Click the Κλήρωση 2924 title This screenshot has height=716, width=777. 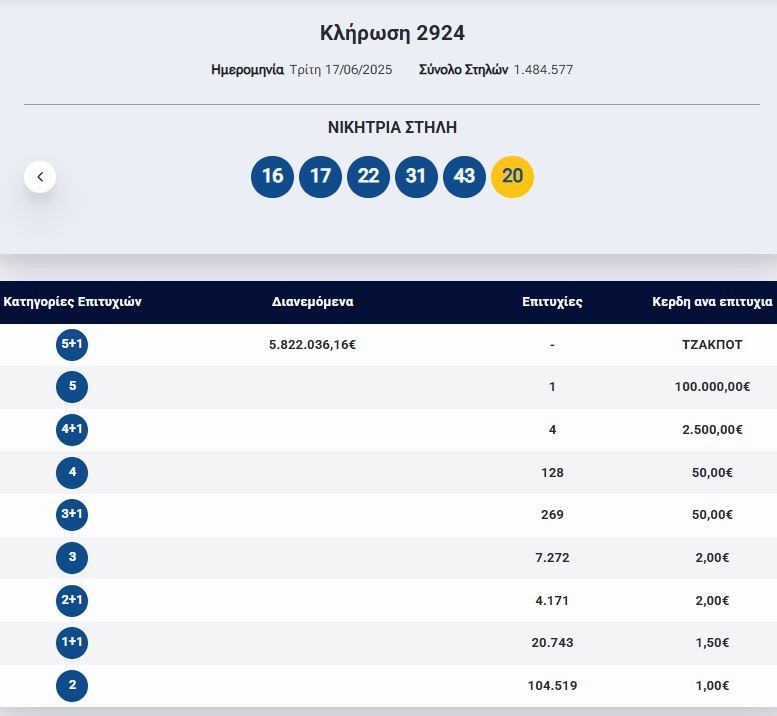click(x=392, y=33)
